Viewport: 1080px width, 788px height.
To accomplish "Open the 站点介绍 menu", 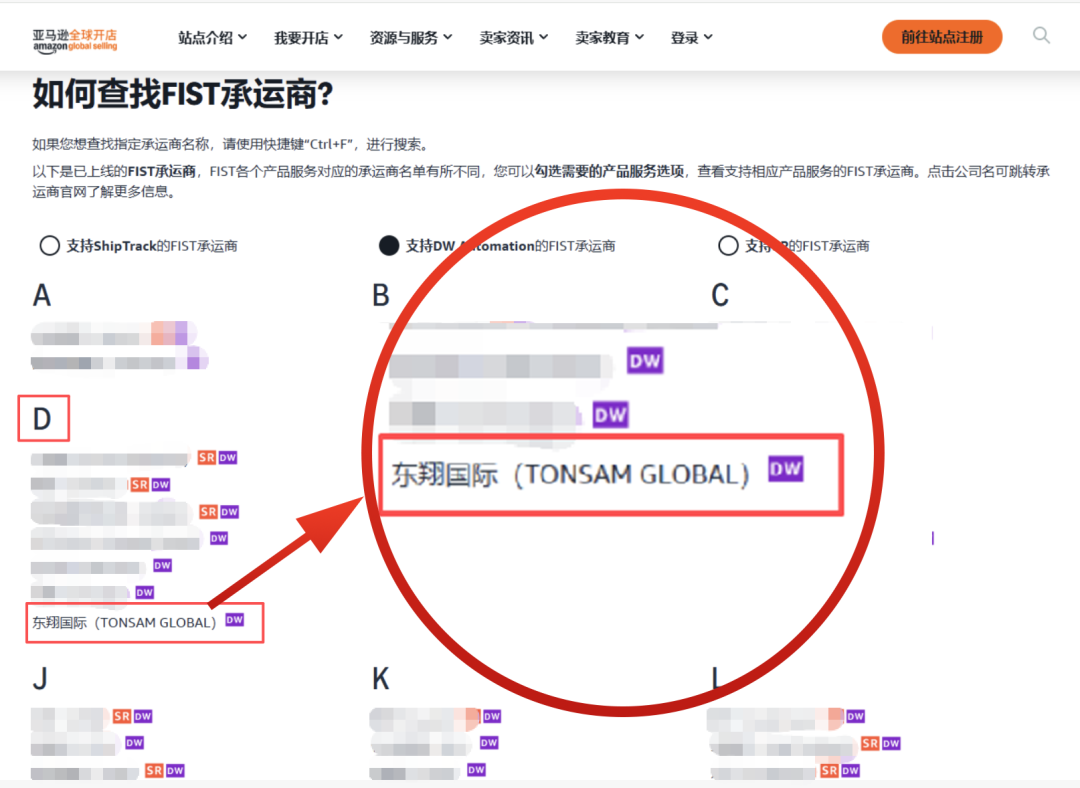I will 213,38.
